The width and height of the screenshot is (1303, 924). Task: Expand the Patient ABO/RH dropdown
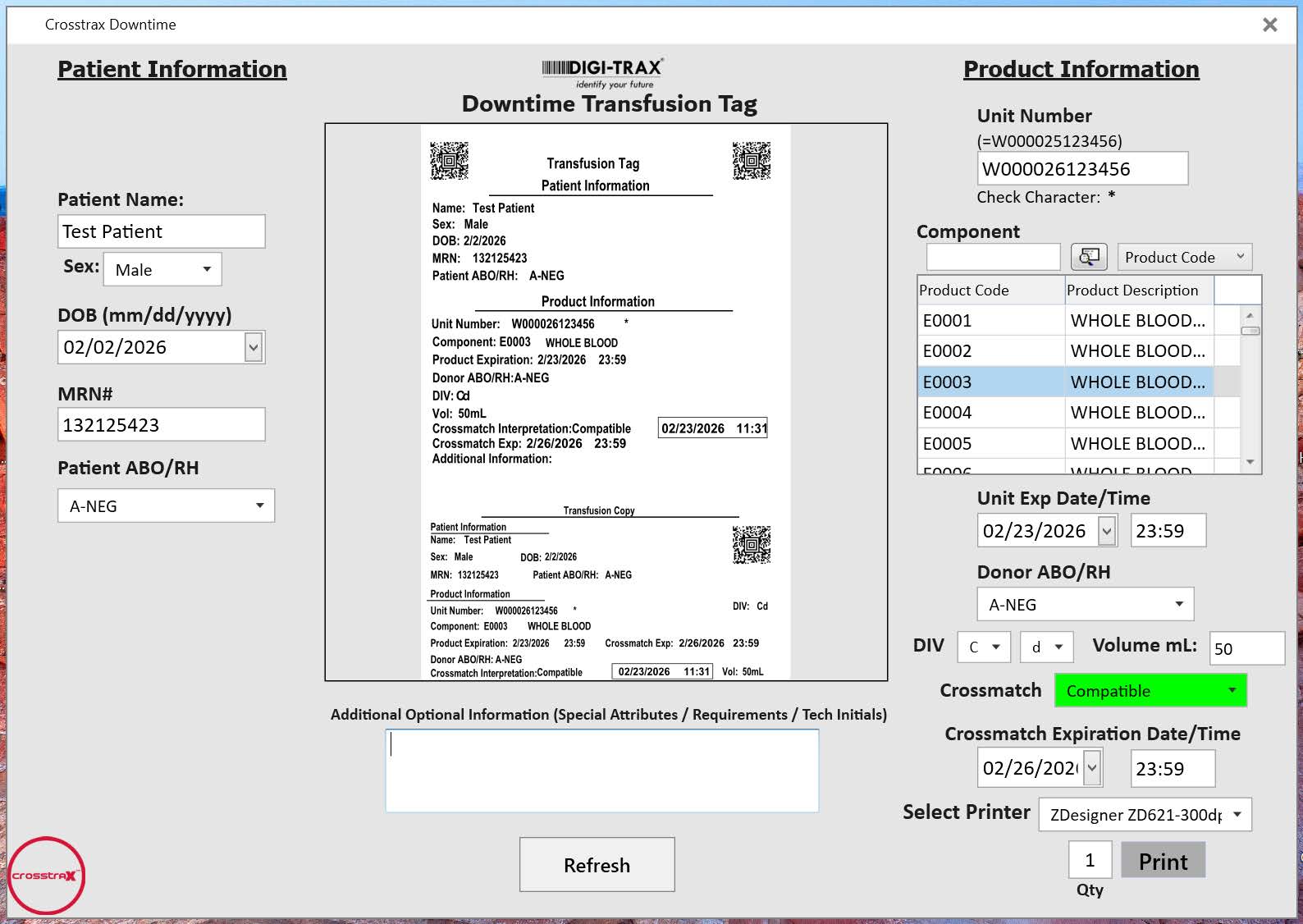click(166, 506)
